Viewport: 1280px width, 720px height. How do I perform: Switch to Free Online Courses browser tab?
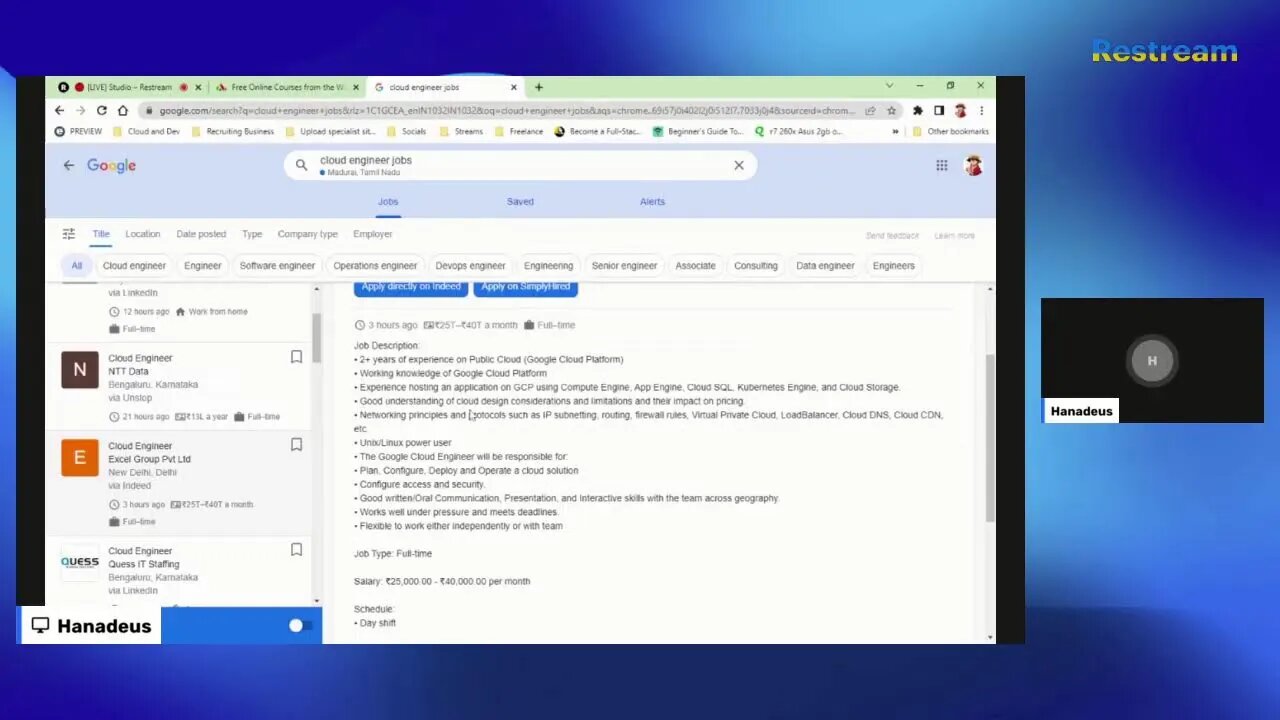point(288,87)
